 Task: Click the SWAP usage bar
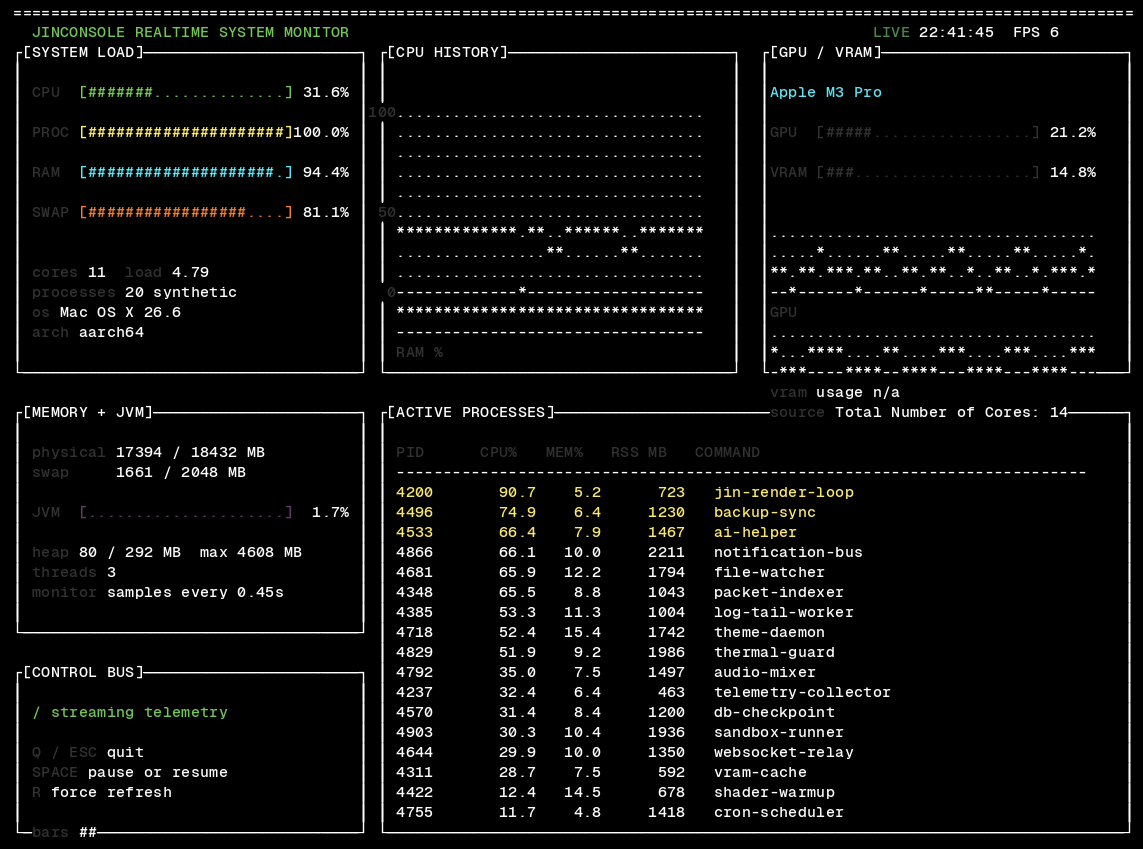coord(186,213)
